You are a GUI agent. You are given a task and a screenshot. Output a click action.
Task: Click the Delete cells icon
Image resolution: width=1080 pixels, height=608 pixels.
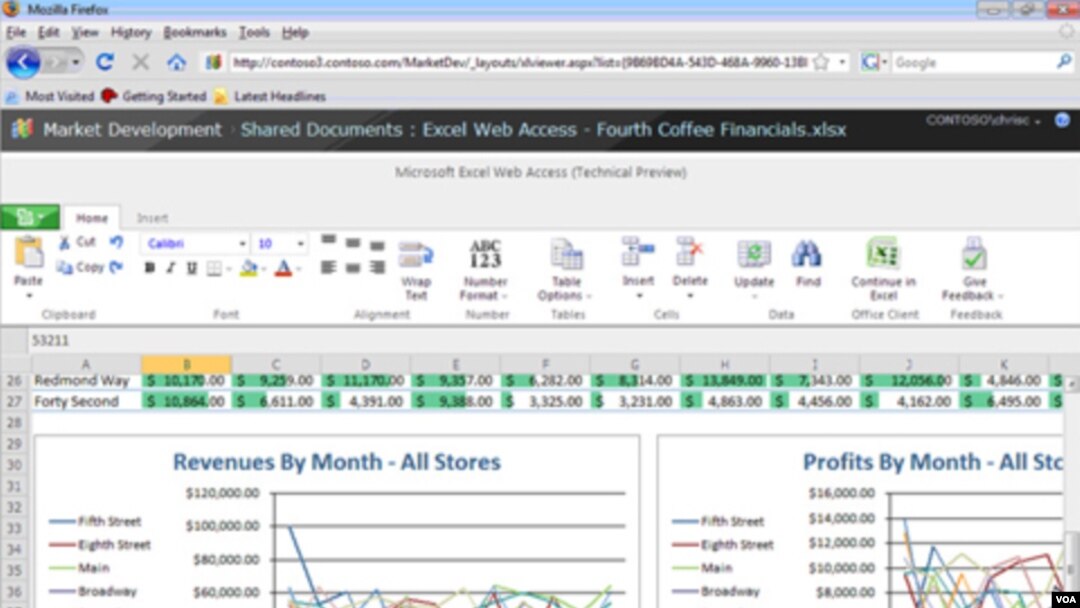click(x=689, y=251)
